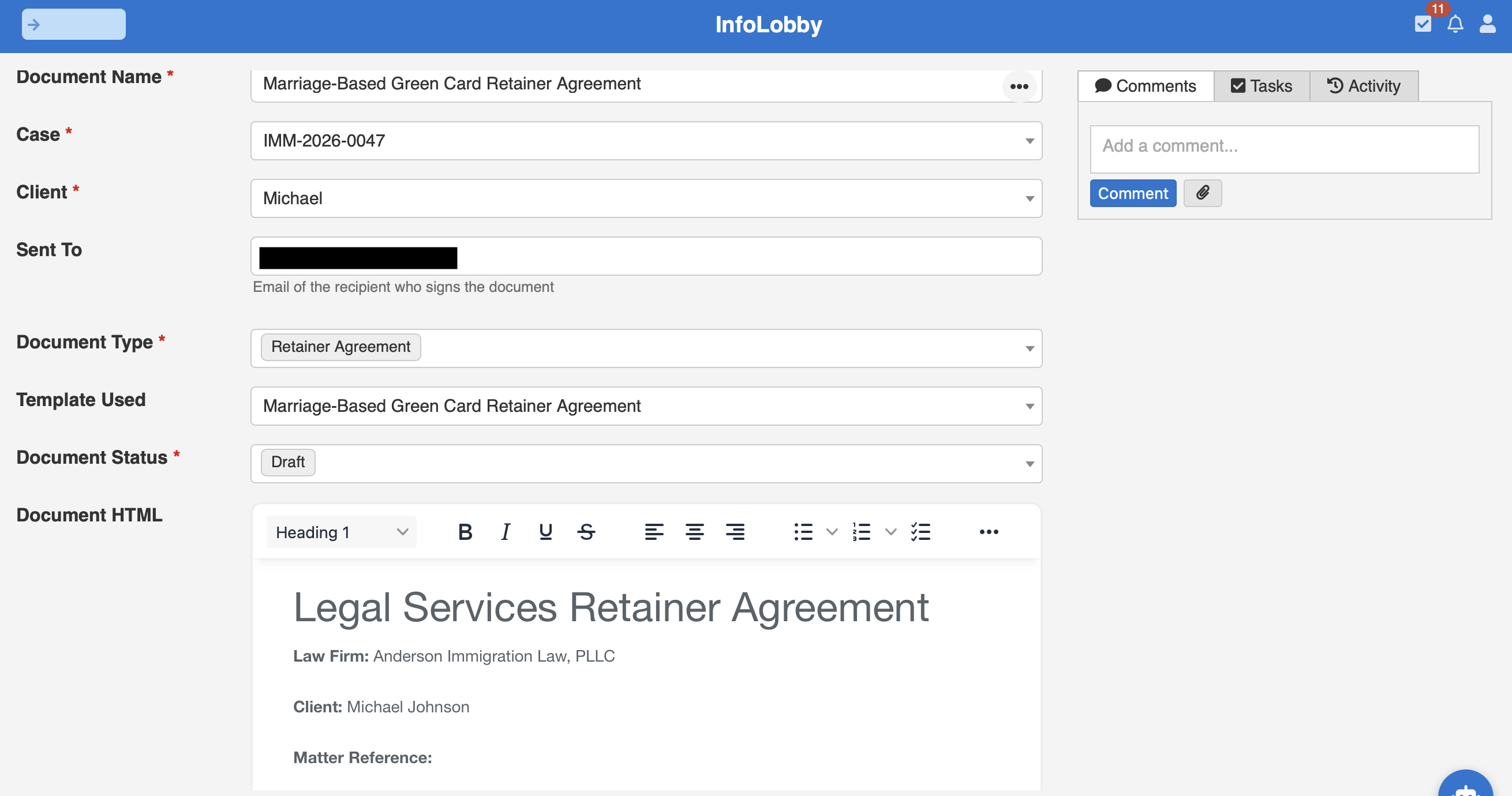This screenshot has height=796, width=1512.
Task: Open the Document Name more options ellipsis
Action: click(x=1019, y=86)
